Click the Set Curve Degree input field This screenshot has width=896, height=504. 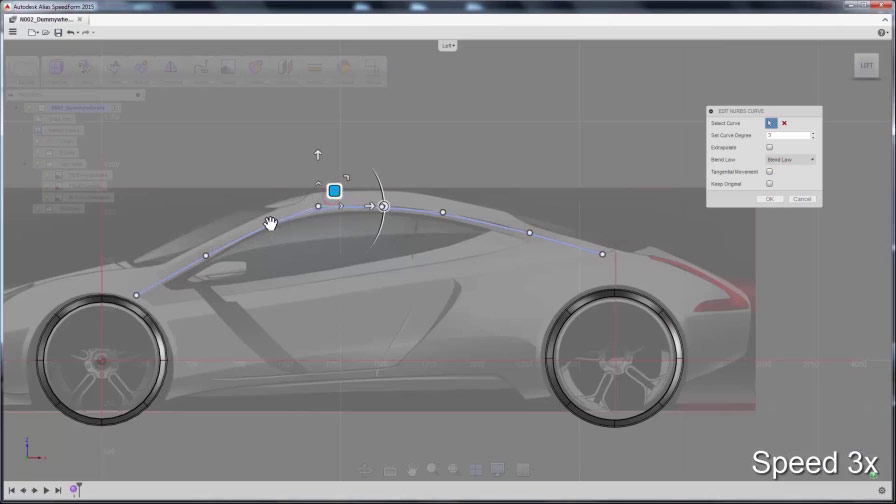pyautogui.click(x=787, y=135)
